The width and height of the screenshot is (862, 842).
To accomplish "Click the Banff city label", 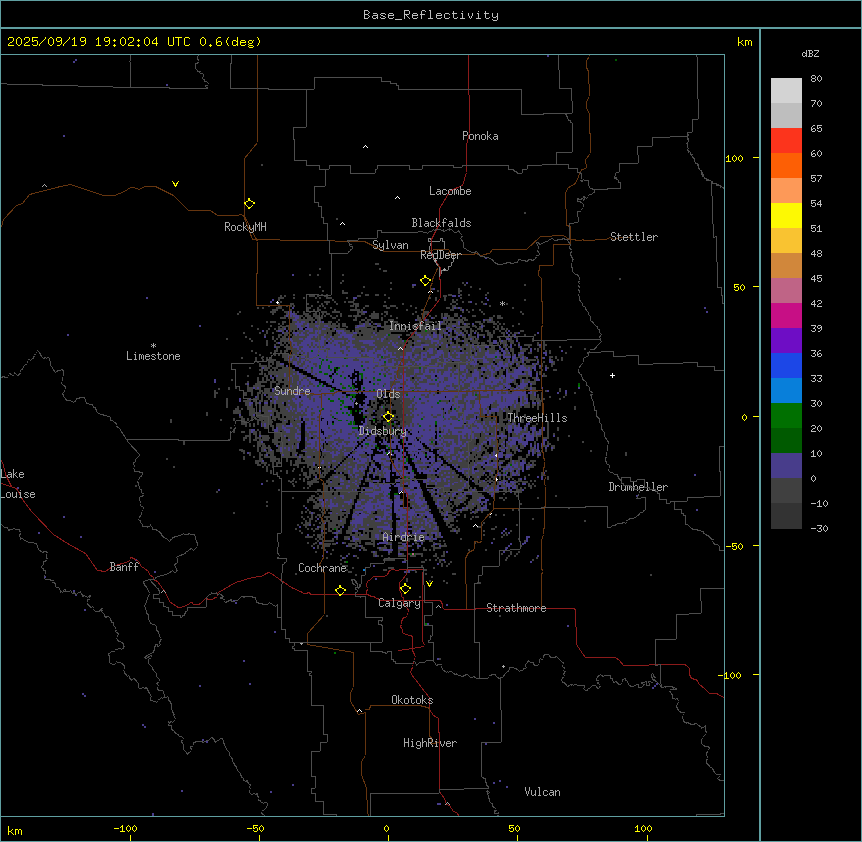I will pos(124,567).
